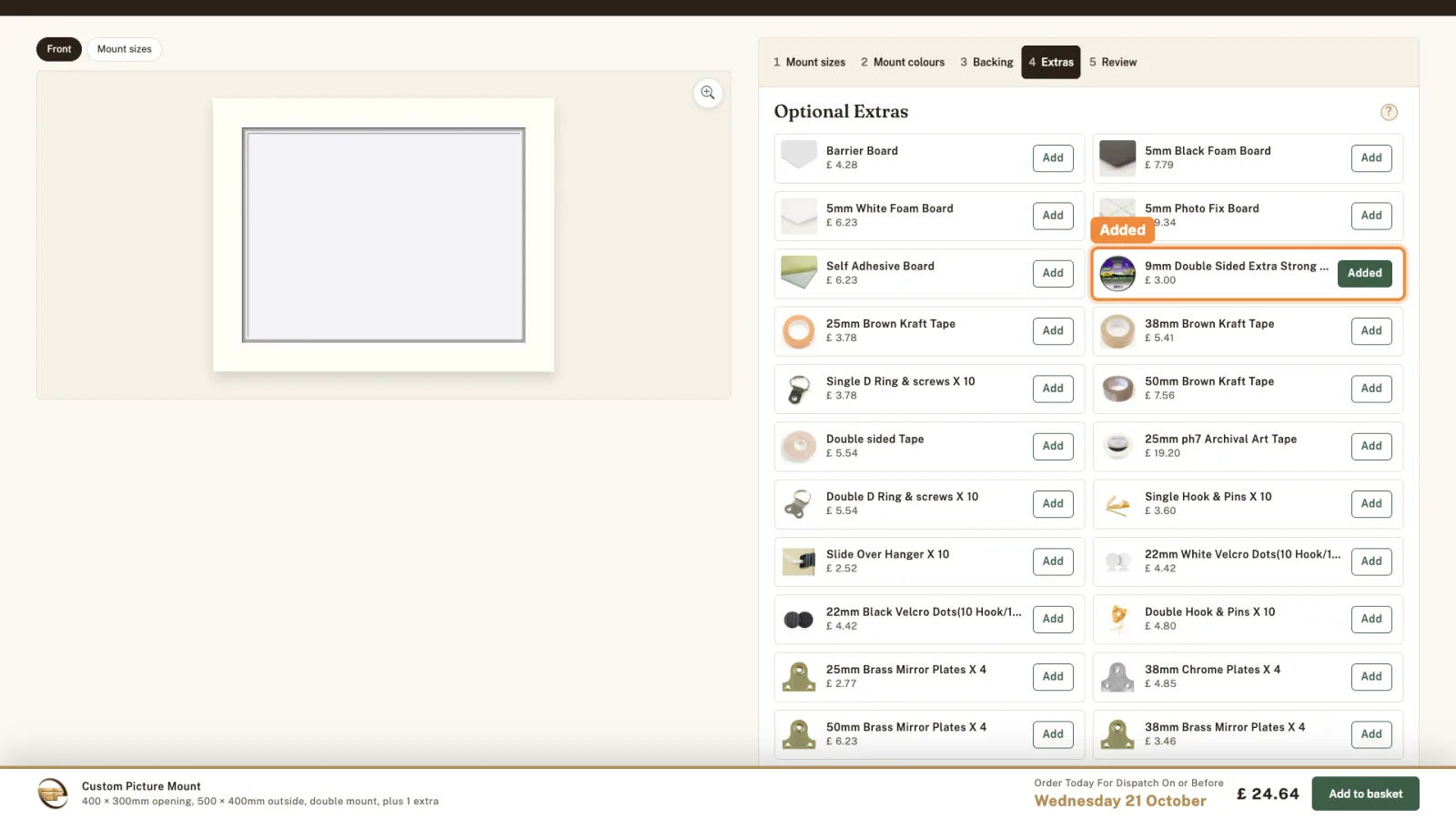The image size is (1456, 819).
Task: Click the 22mm Black Velcro Dots image
Action: pyautogui.click(x=799, y=619)
